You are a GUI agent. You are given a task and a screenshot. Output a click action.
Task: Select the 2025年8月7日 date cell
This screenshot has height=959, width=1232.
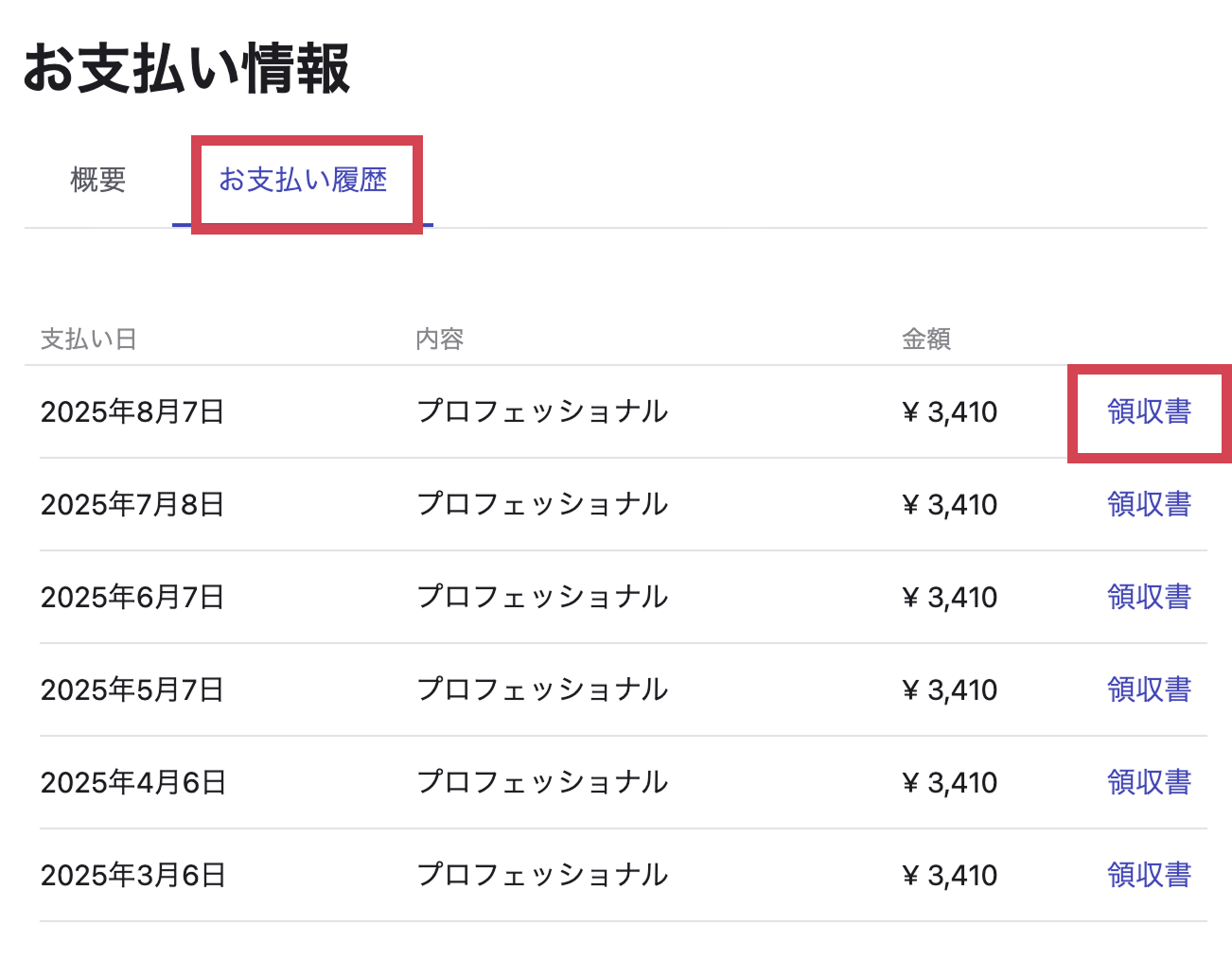point(132,411)
